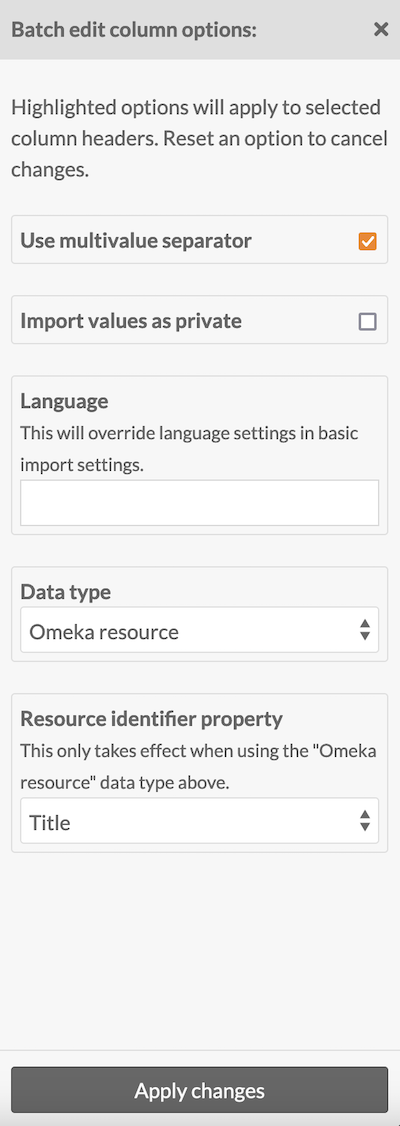
Task: Click the Data type section heading
Action: (x=65, y=592)
